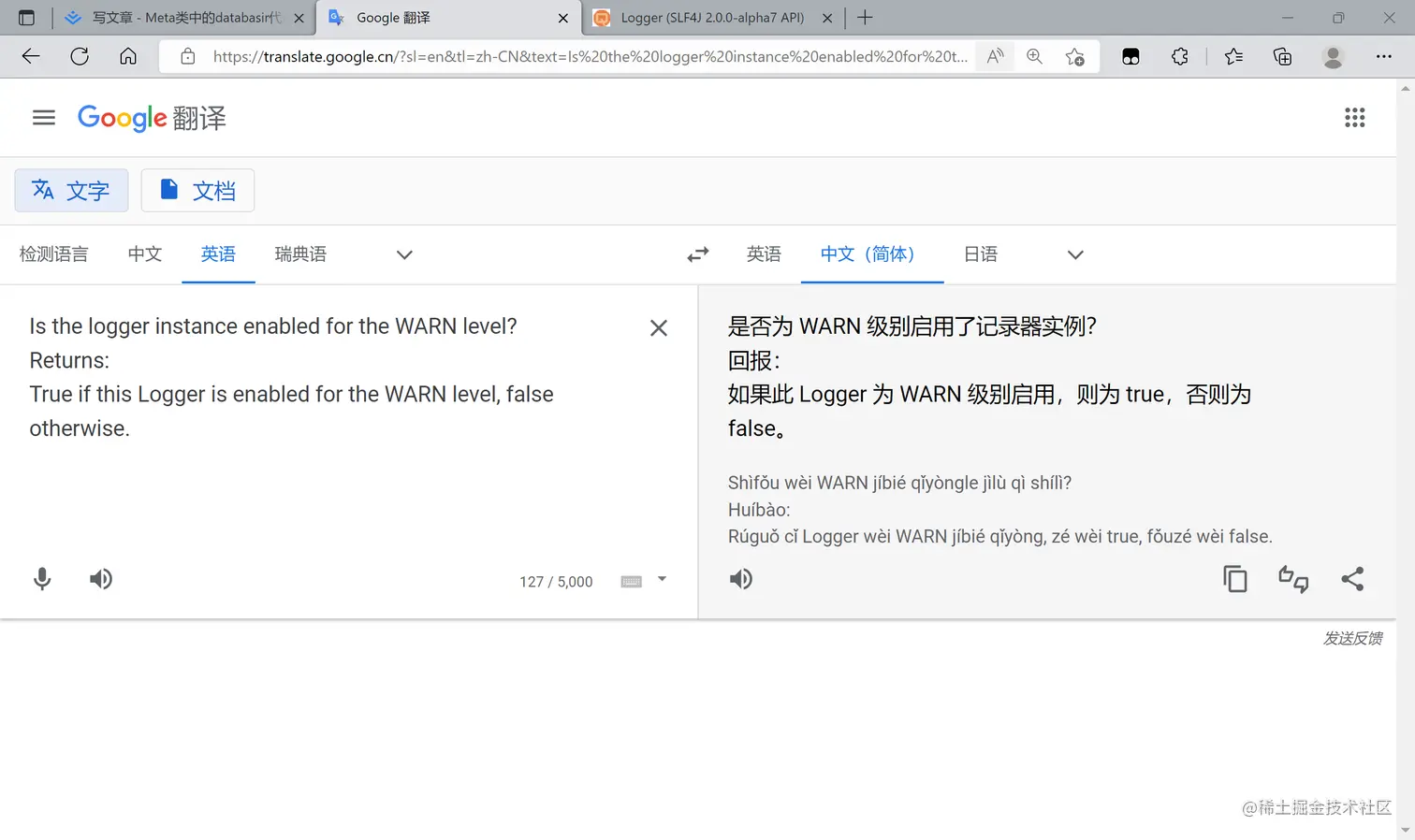
Task: Close the Google 翻译 tab
Action: [562, 18]
